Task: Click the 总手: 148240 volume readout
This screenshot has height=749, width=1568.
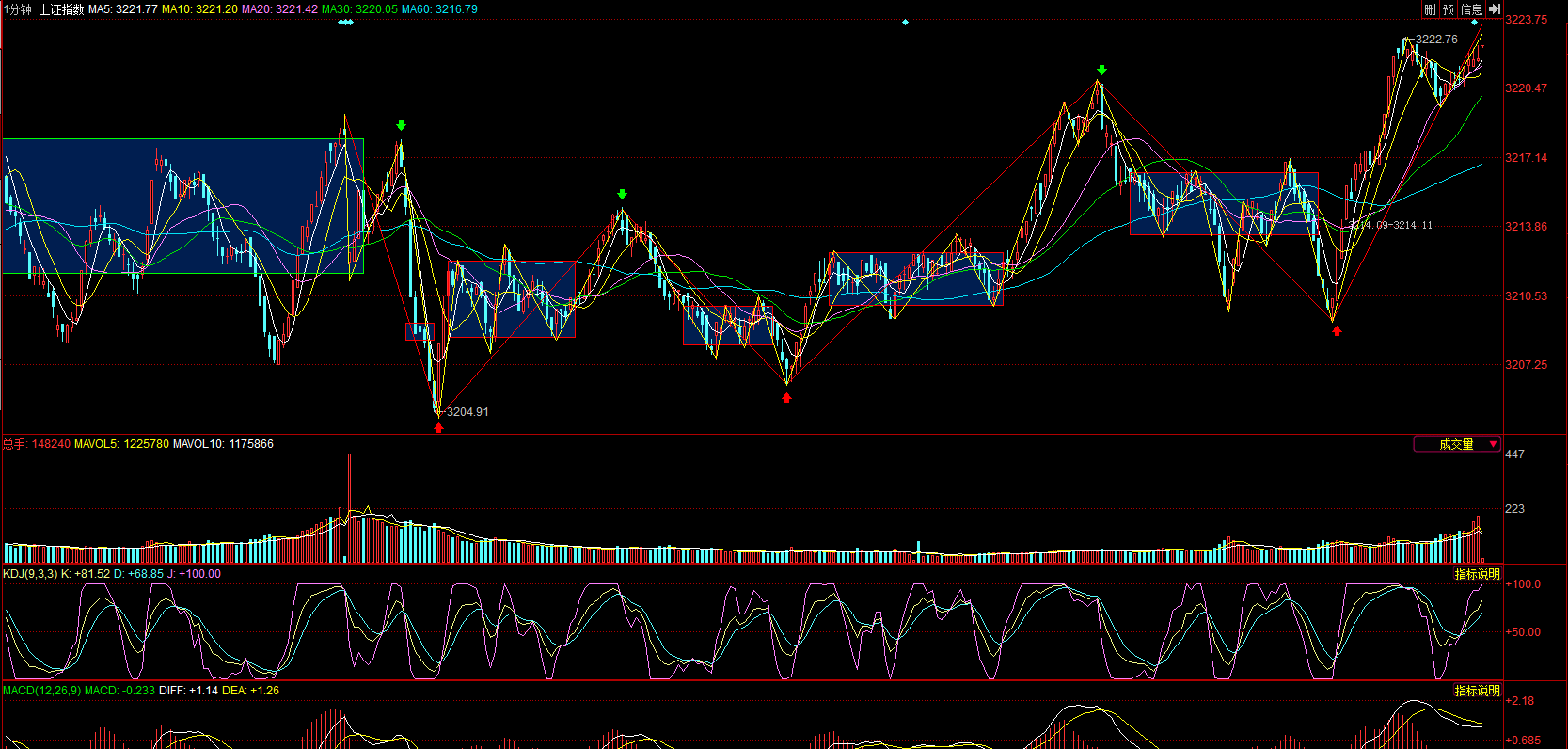Action: [x=36, y=444]
